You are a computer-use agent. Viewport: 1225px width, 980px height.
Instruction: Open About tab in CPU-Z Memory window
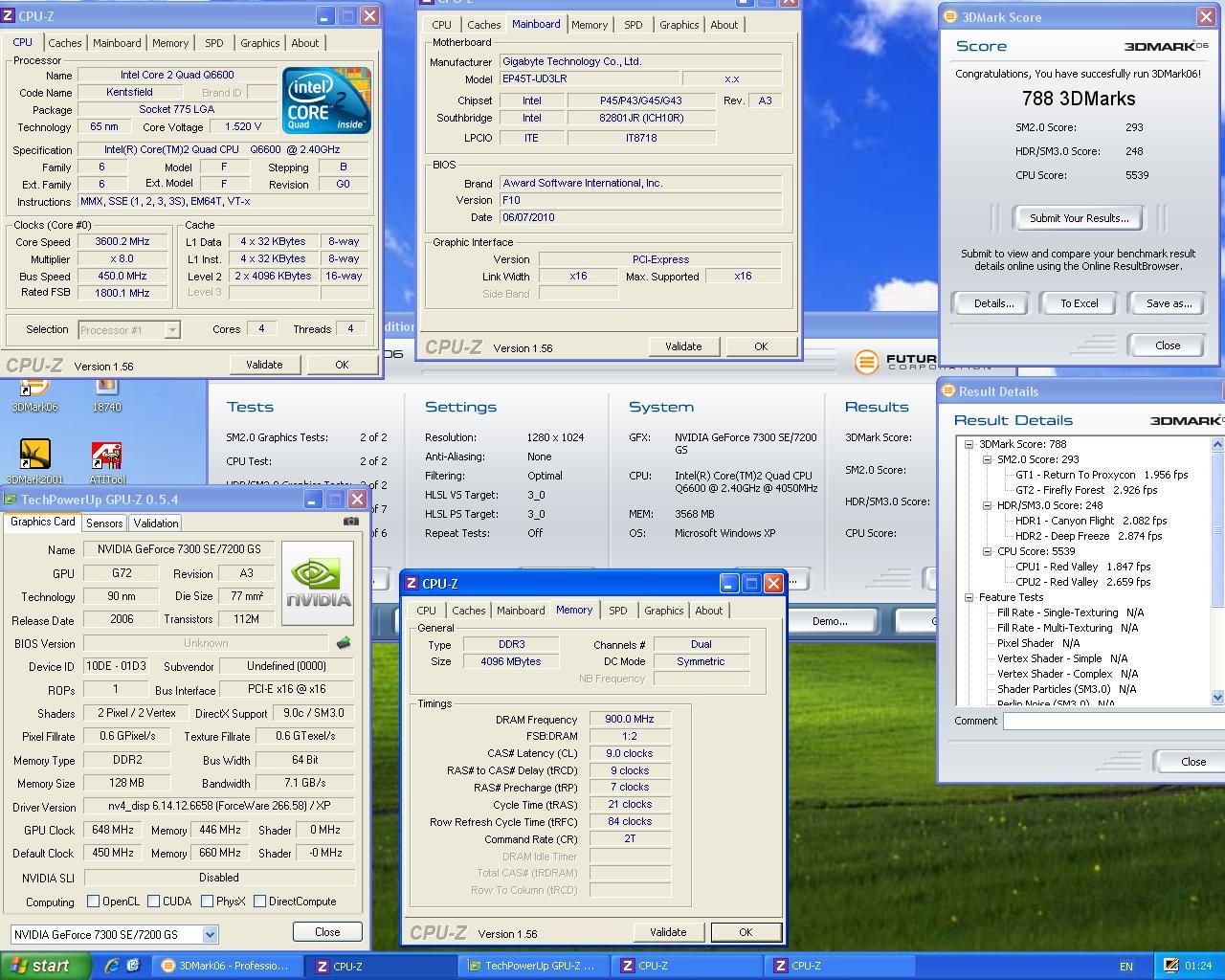click(x=709, y=611)
